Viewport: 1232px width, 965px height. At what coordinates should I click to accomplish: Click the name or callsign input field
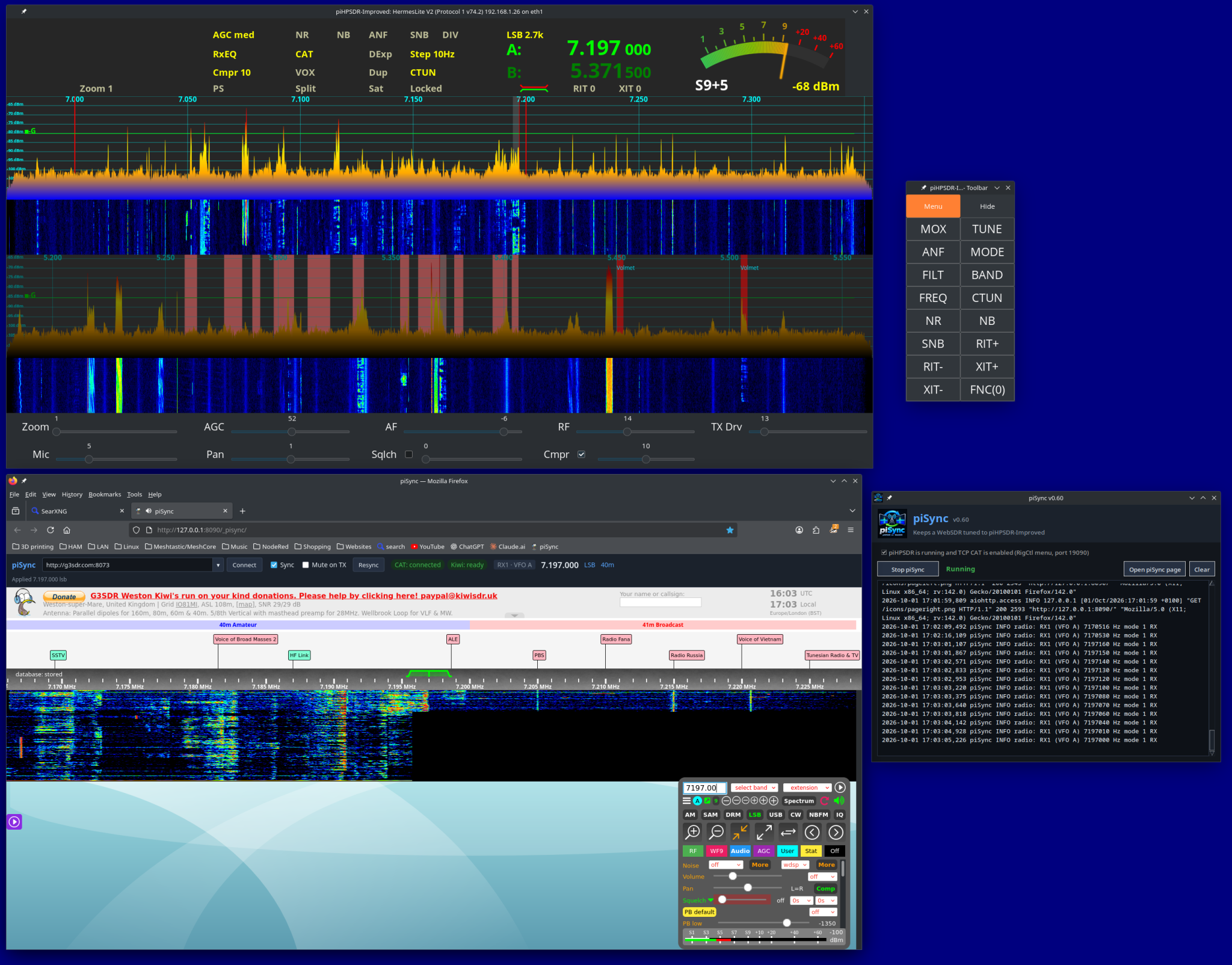tap(661, 602)
